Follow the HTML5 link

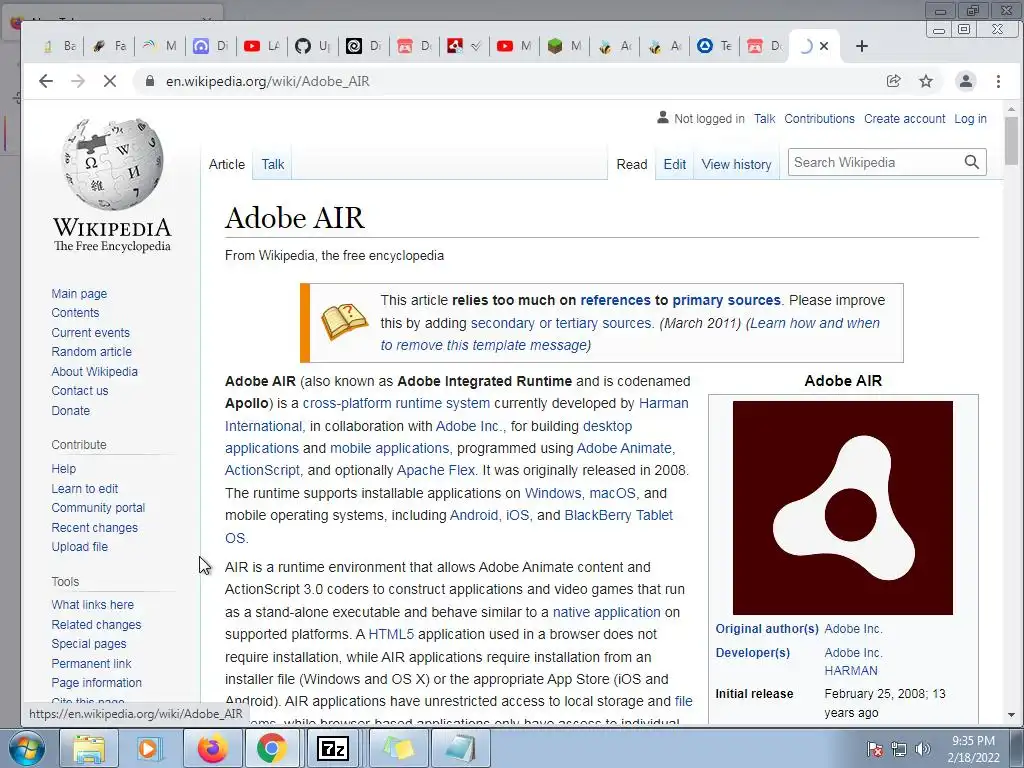[x=391, y=634]
